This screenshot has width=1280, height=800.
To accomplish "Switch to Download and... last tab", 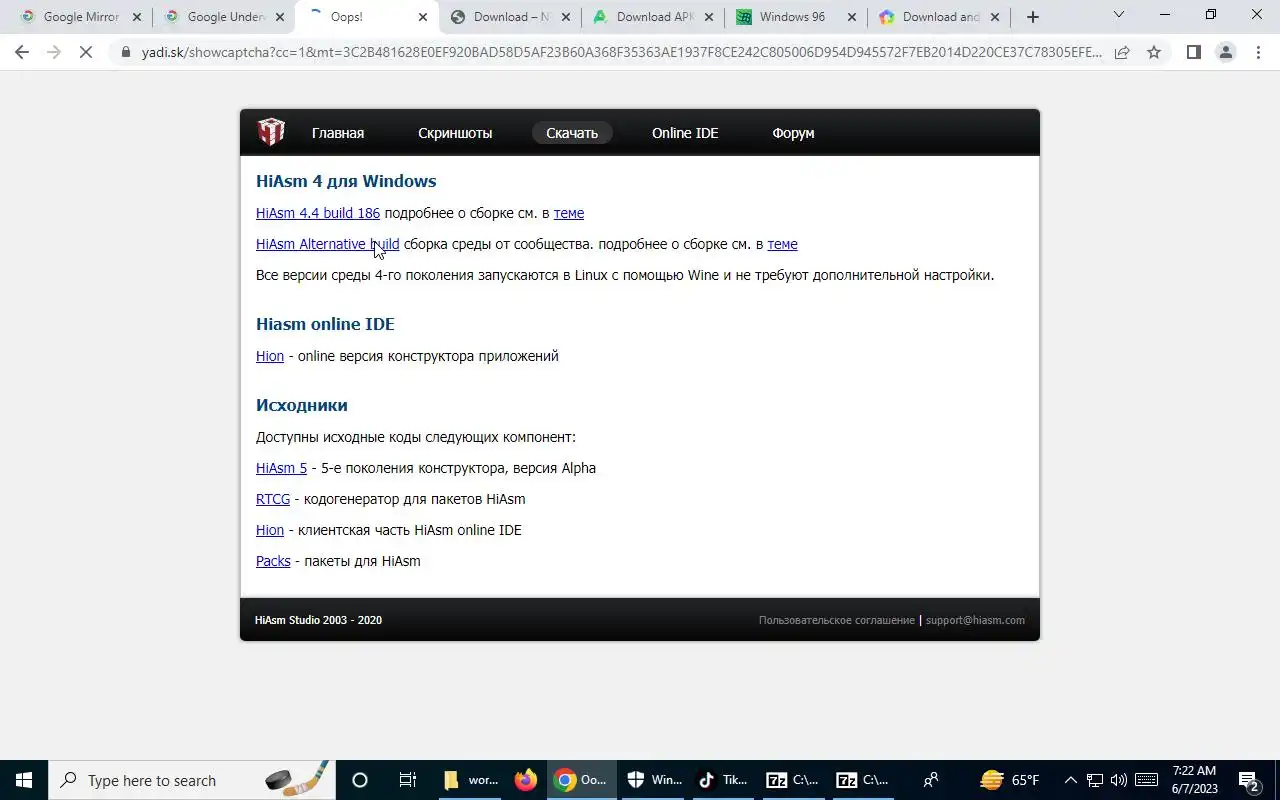I will 940,17.
